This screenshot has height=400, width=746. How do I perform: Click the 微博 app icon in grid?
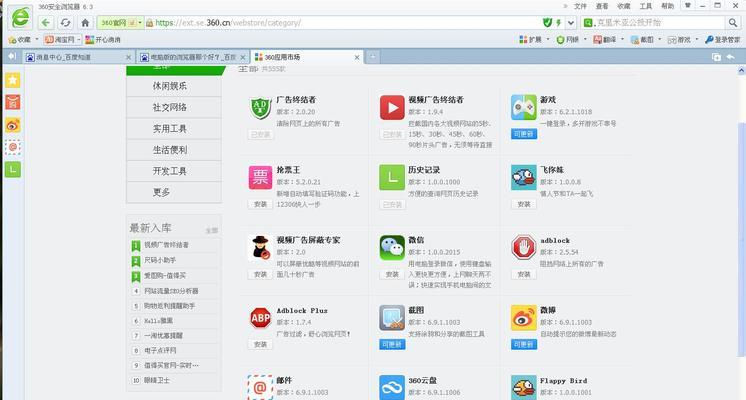point(523,318)
